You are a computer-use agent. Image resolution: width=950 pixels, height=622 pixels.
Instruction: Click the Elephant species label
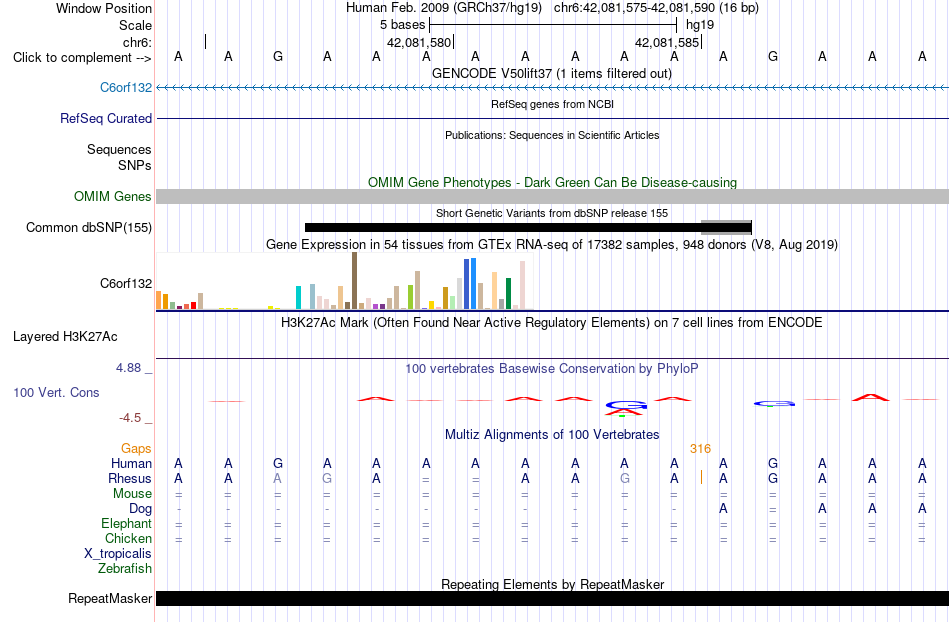coord(126,523)
